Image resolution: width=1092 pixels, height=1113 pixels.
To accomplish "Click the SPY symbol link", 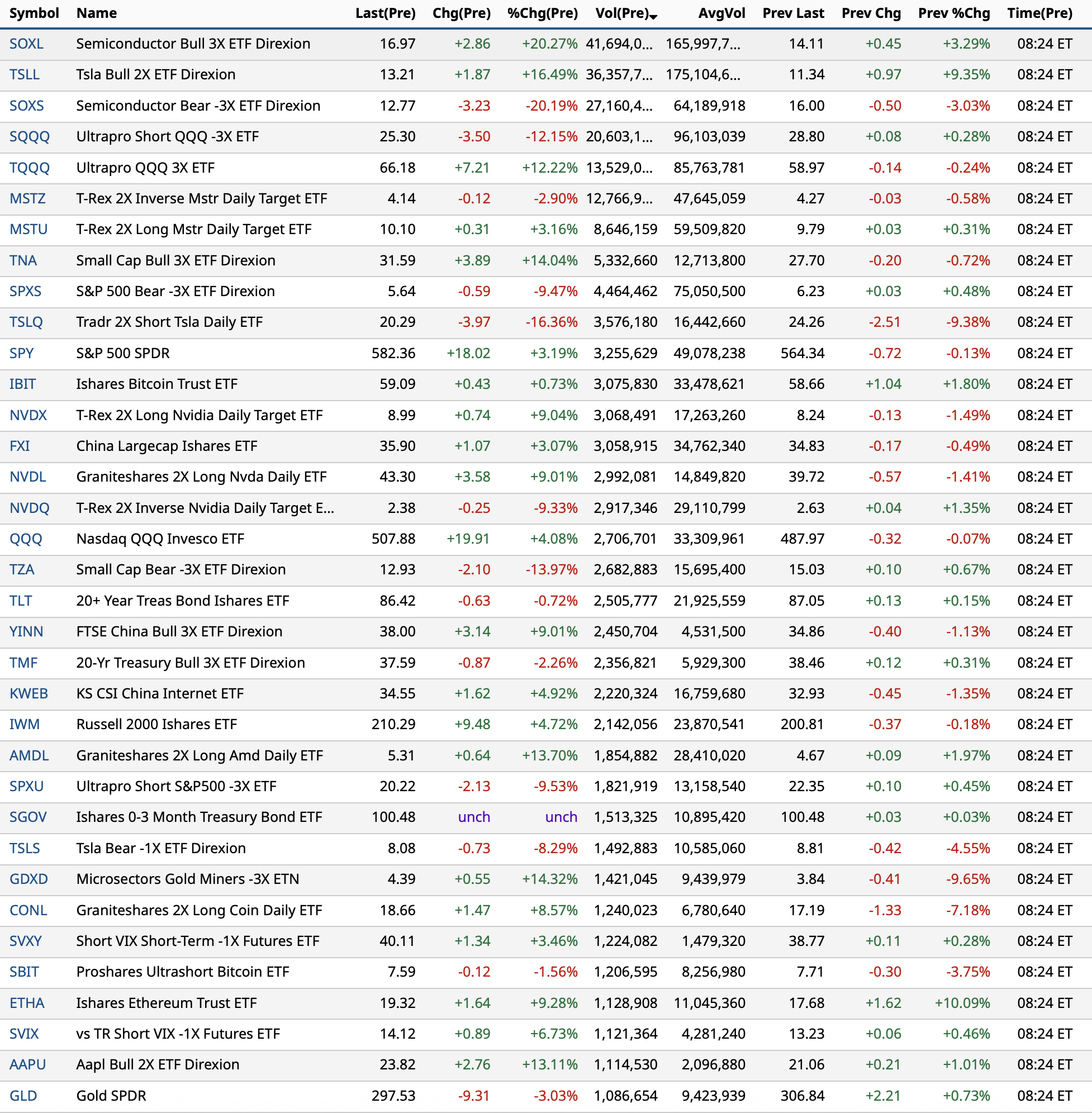I will (x=21, y=353).
